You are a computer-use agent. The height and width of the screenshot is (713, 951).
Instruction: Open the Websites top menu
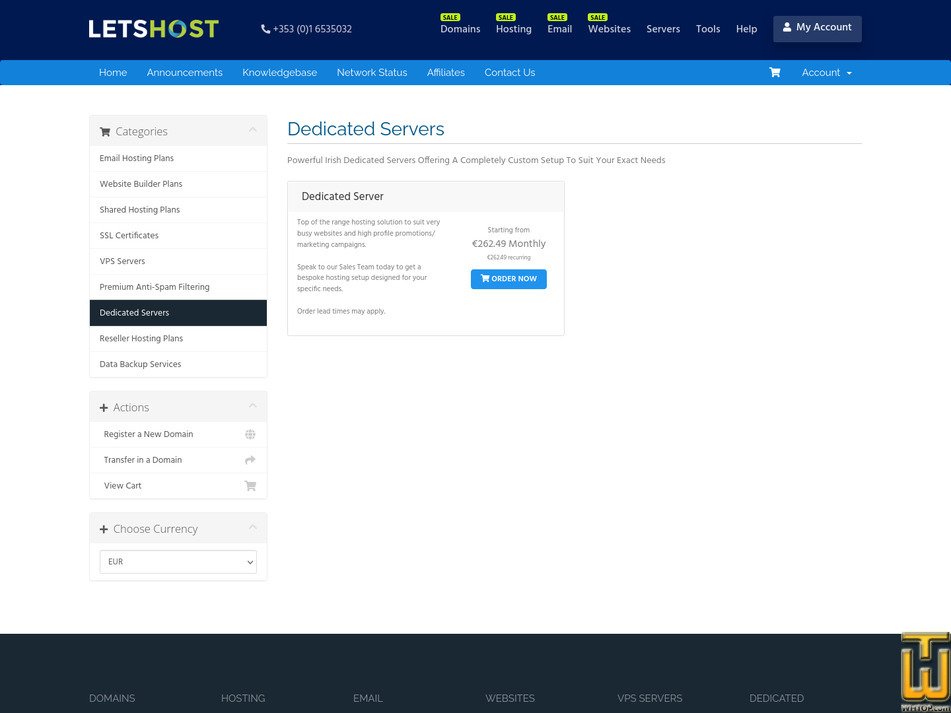[609, 29]
